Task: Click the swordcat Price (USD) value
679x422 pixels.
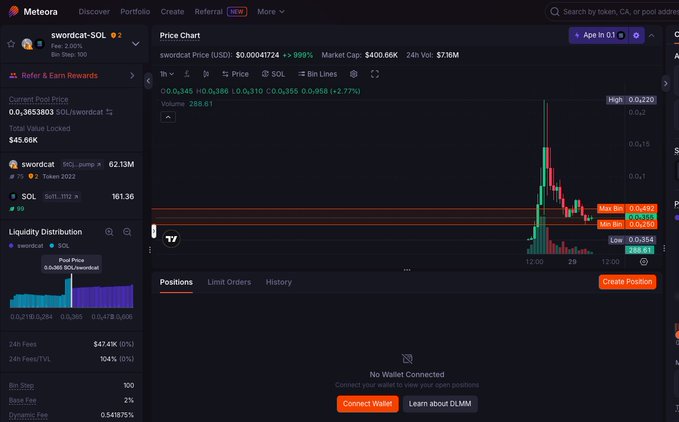Action: pos(257,55)
